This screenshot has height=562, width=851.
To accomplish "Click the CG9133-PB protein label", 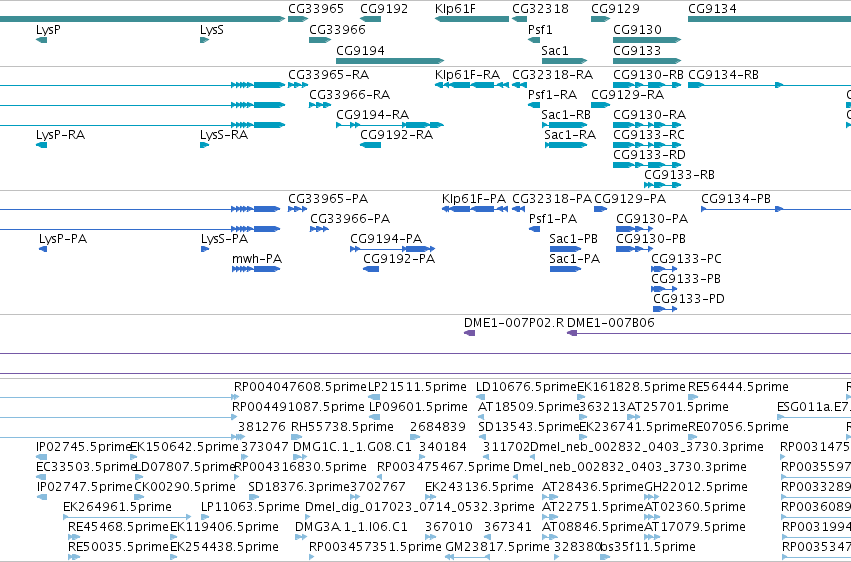I will pyautogui.click(x=685, y=279).
